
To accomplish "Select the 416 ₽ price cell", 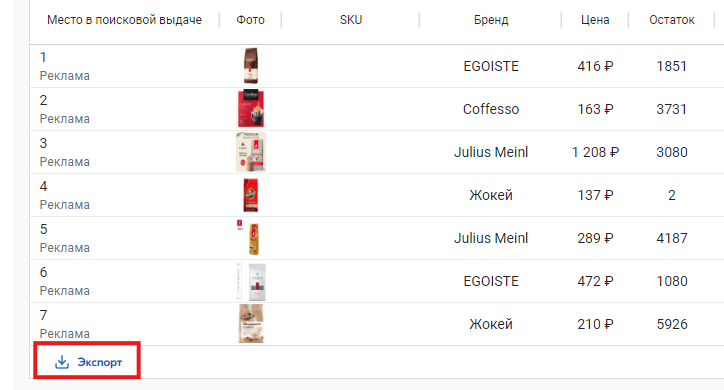I will click(x=595, y=66).
